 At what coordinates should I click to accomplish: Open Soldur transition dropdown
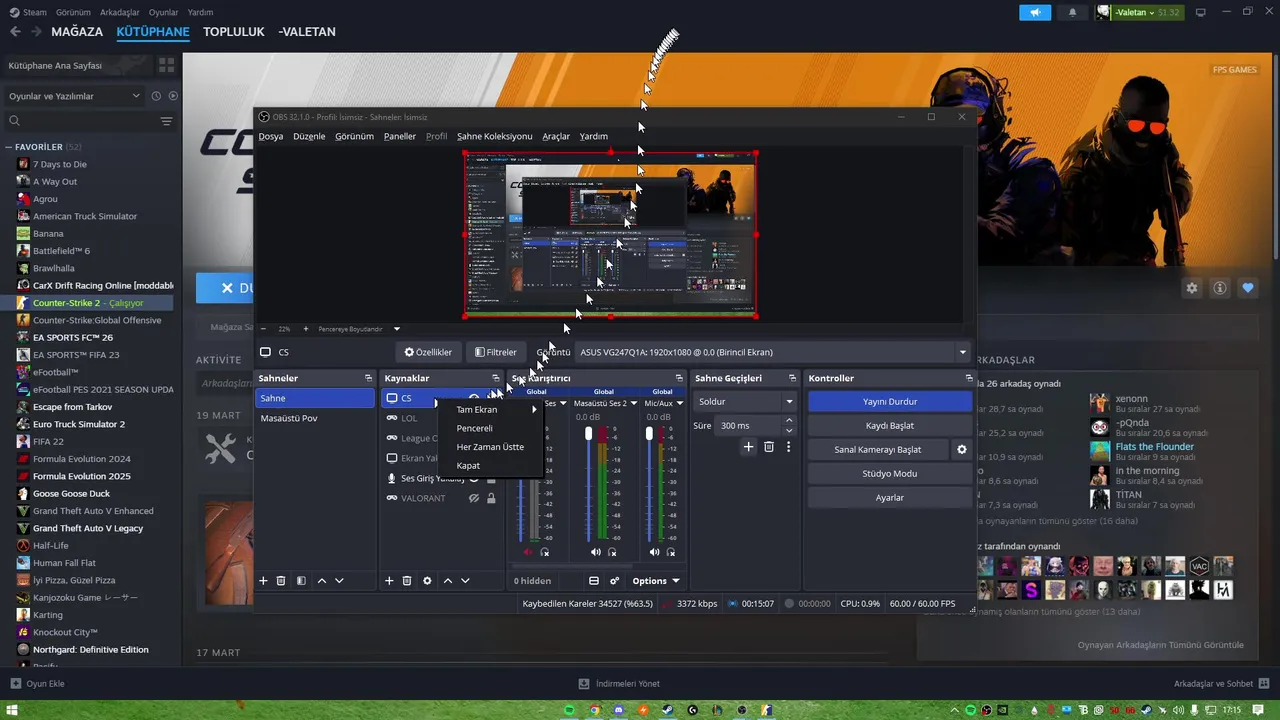click(x=745, y=401)
